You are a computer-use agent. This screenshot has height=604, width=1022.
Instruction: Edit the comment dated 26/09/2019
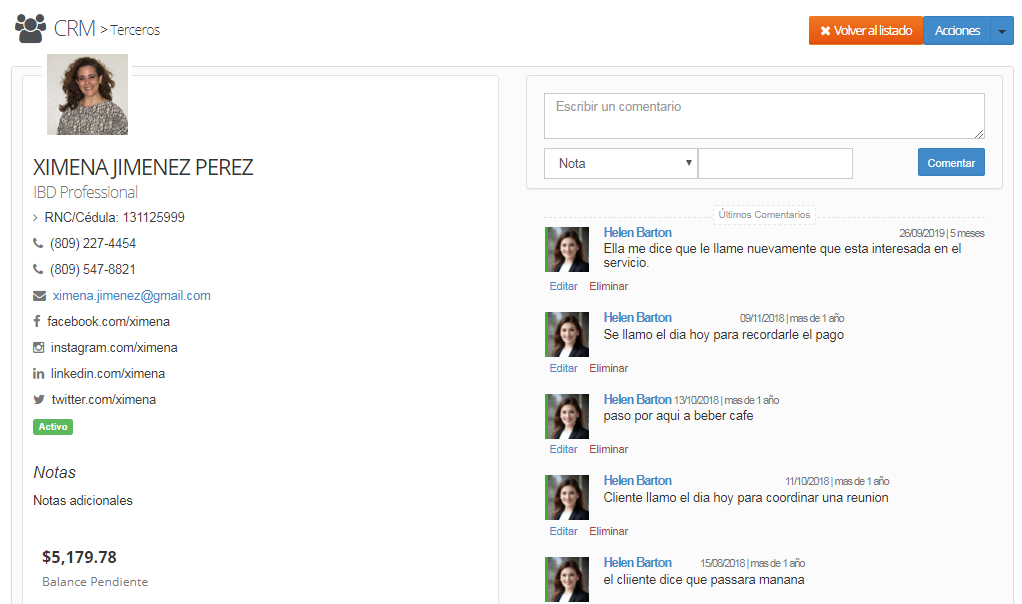563,286
